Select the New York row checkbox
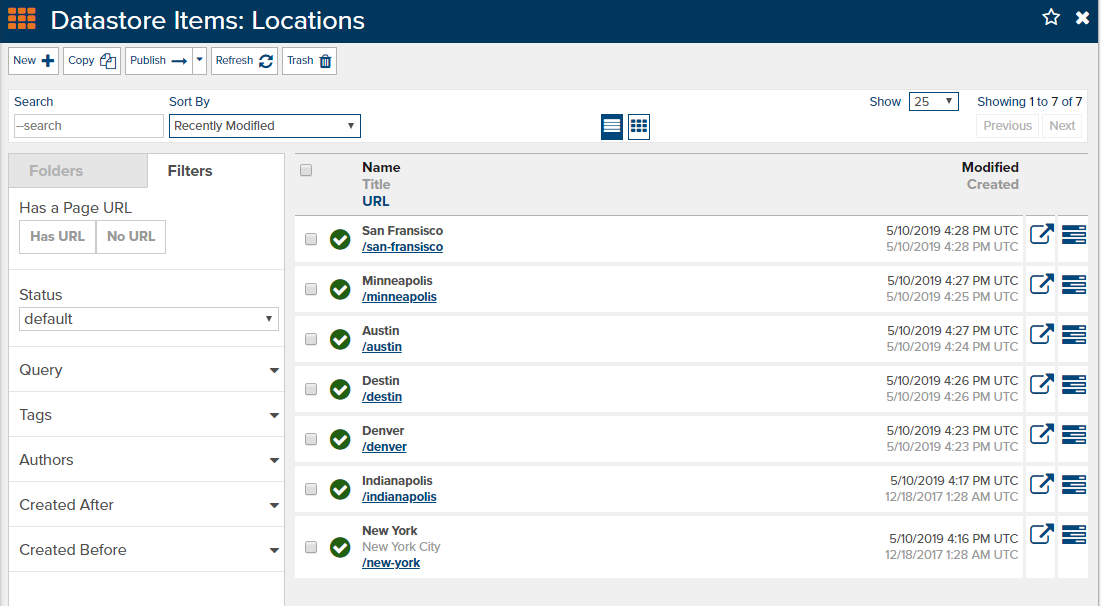 coord(311,547)
